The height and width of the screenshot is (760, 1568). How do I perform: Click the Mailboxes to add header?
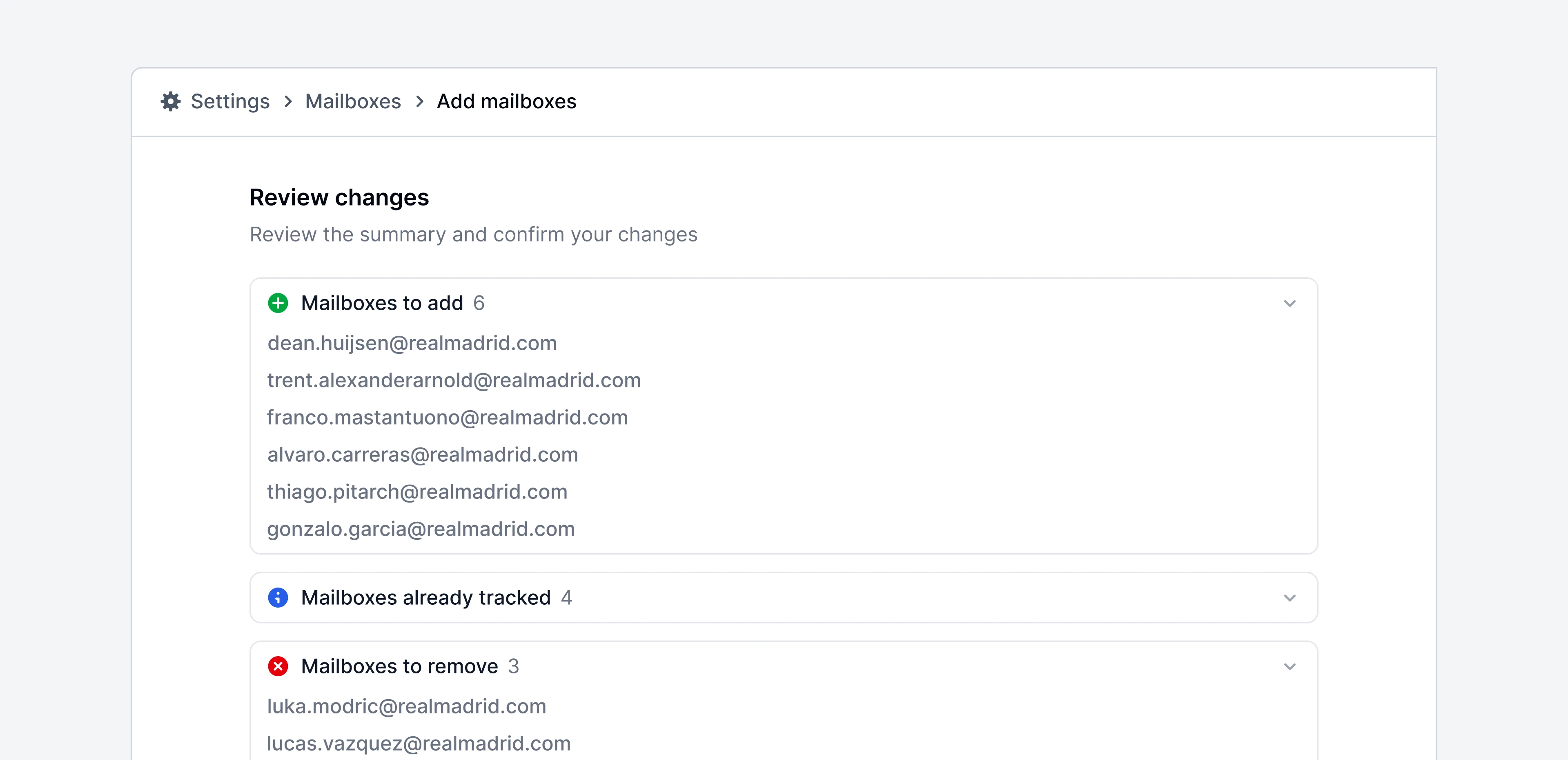(382, 303)
